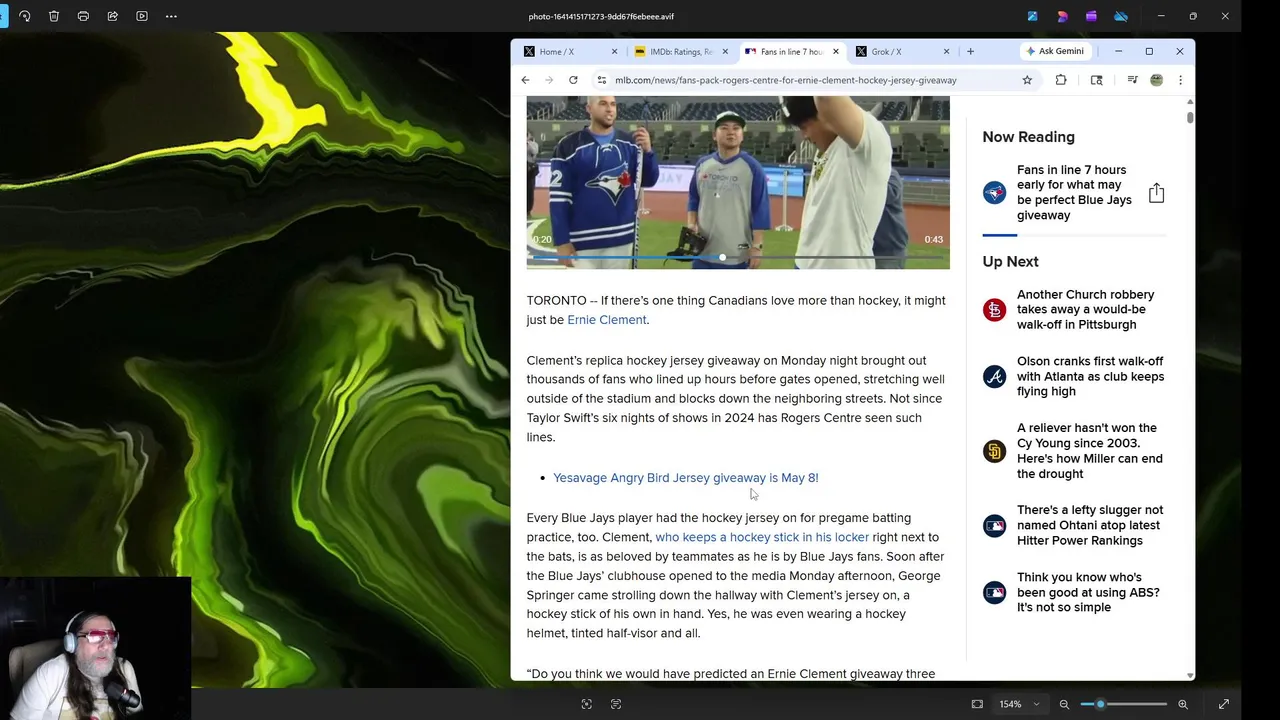Click the Cardinals logo next to Church article

point(994,310)
